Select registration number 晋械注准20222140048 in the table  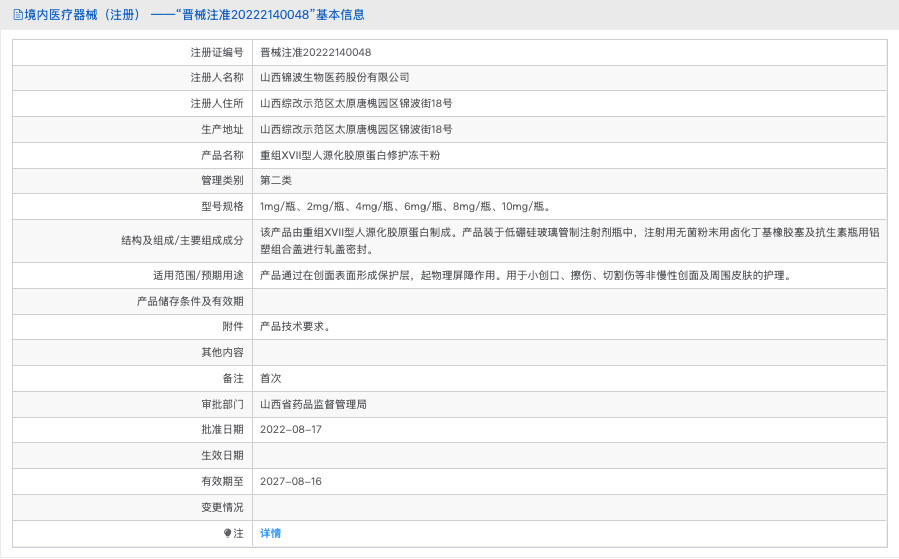(x=315, y=52)
